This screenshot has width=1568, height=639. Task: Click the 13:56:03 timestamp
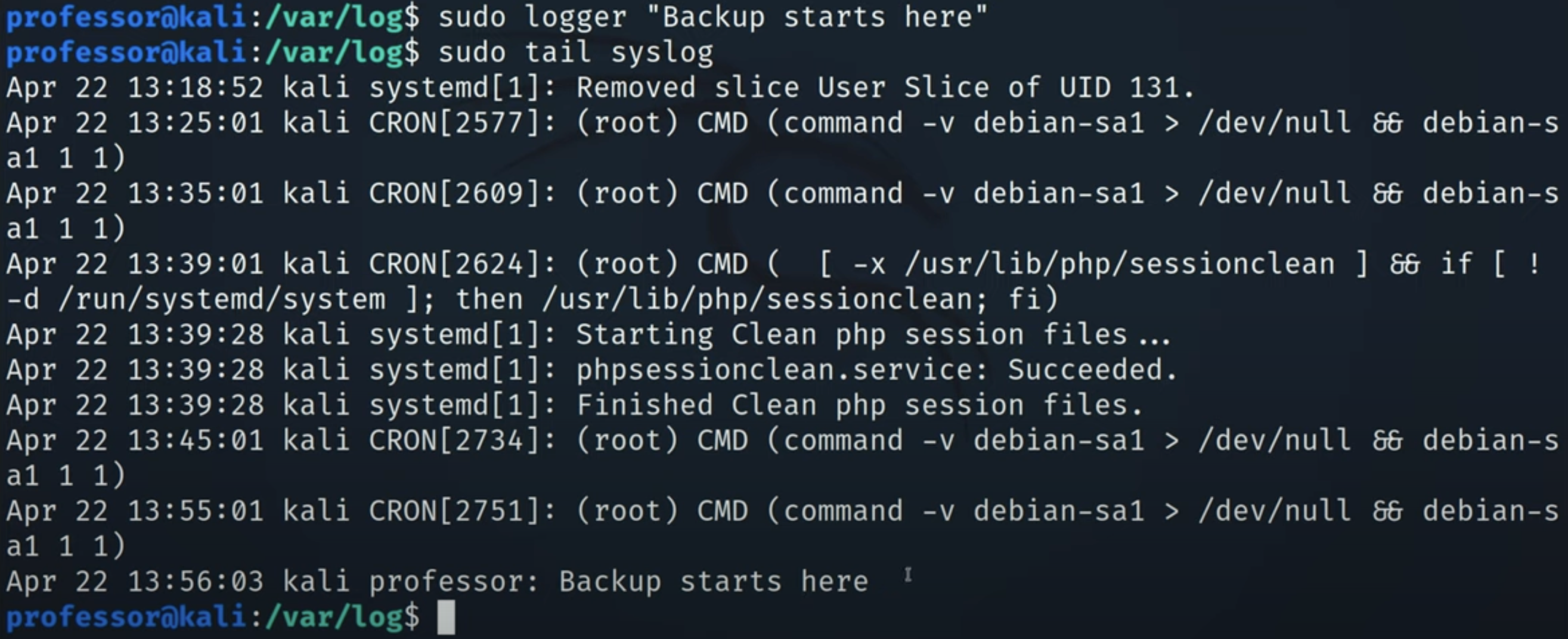tap(196, 581)
